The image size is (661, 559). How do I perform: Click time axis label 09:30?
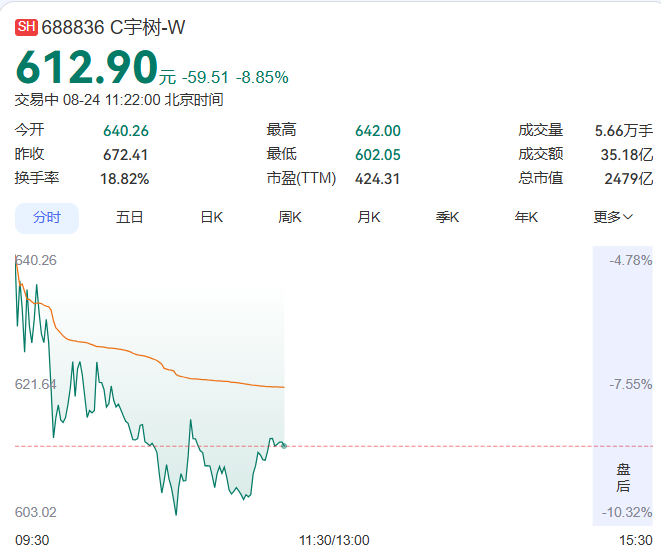pyautogui.click(x=32, y=540)
